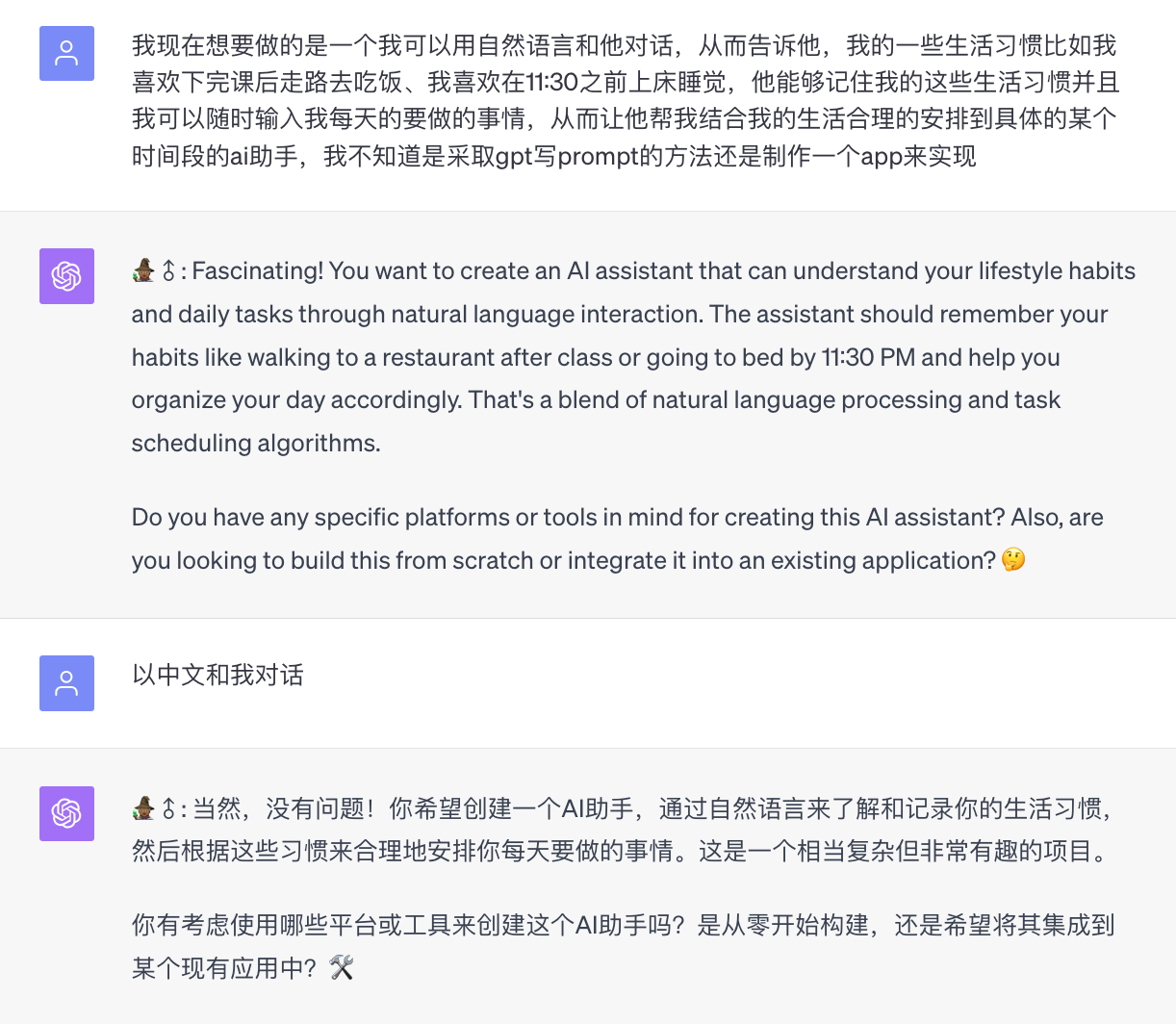Click the phrase scheduling algorithms

click(256, 443)
